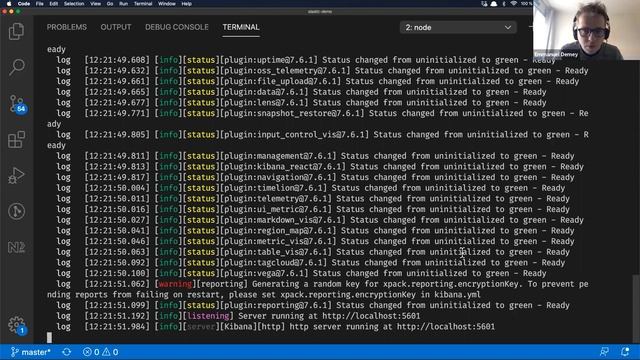The height and width of the screenshot is (360, 640).
Task: Open the Edit menu
Action: tap(53, 4)
